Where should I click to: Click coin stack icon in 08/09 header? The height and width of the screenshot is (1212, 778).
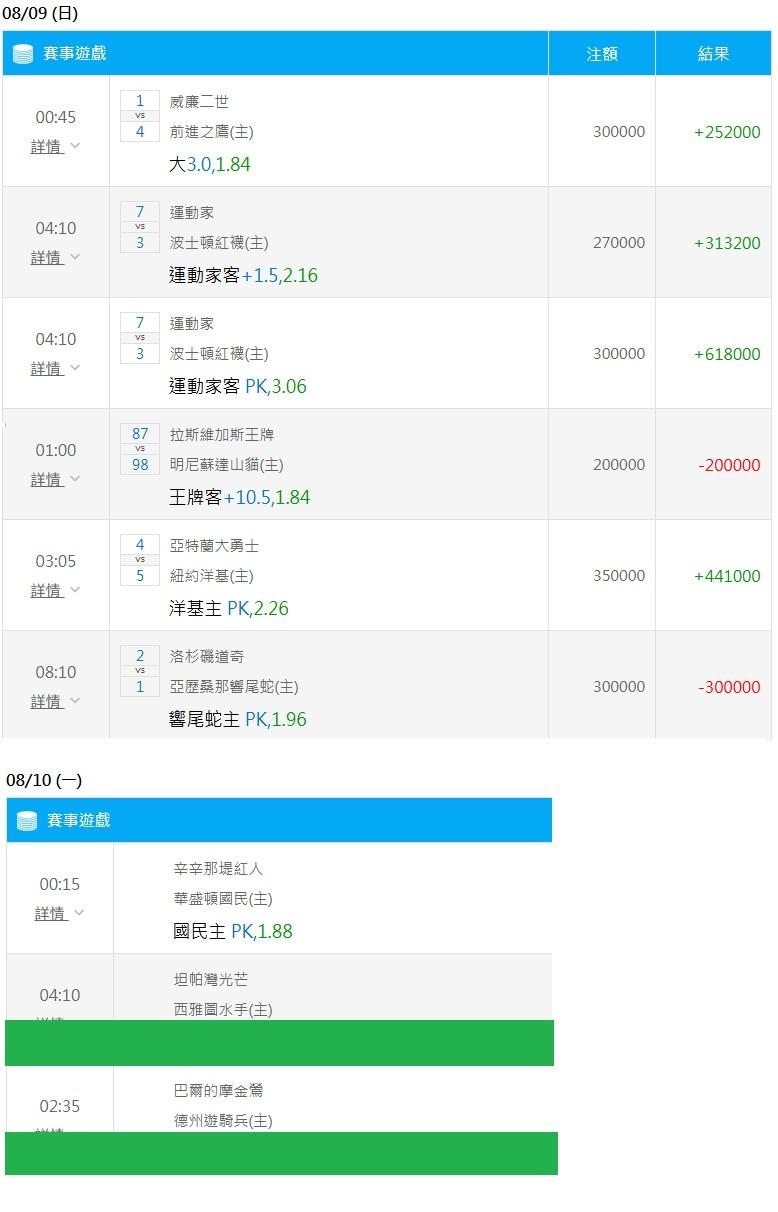(23, 54)
